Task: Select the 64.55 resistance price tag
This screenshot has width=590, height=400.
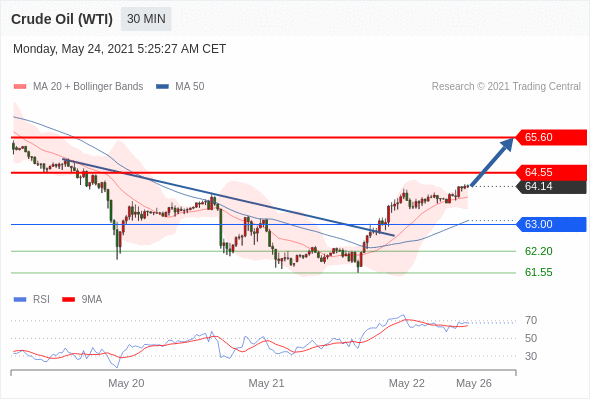Action: pyautogui.click(x=551, y=172)
